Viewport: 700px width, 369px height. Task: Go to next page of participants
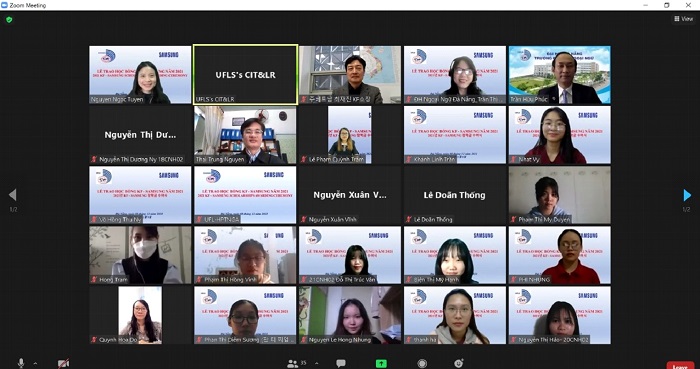(x=687, y=195)
